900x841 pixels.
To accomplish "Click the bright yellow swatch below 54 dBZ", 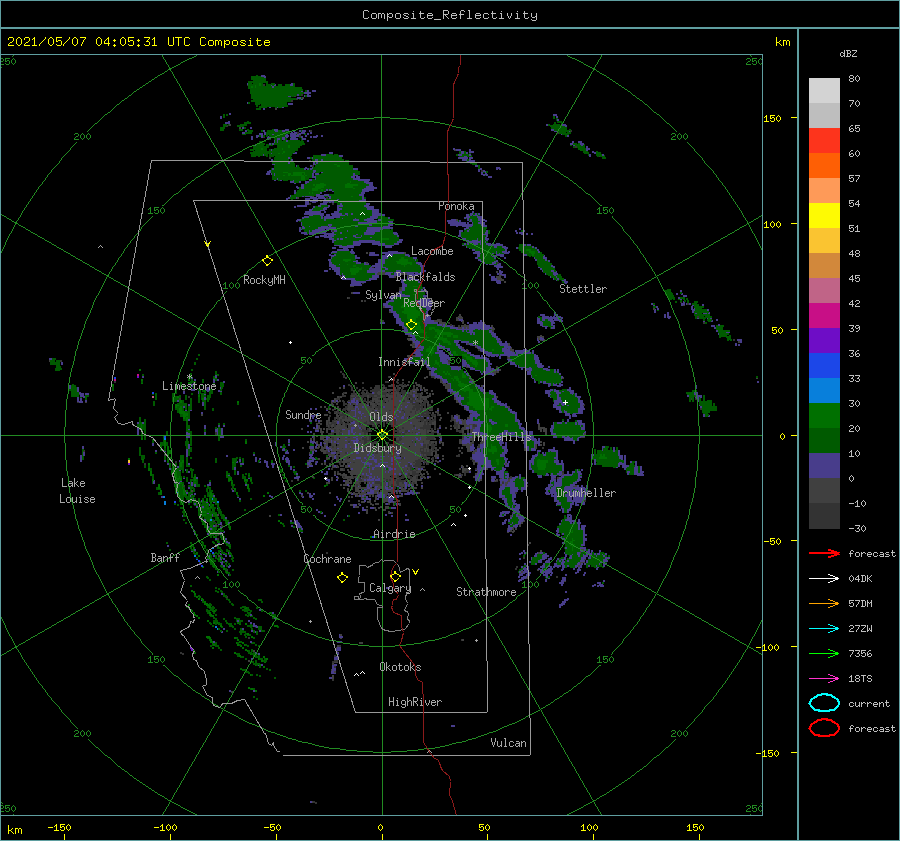I will (824, 216).
